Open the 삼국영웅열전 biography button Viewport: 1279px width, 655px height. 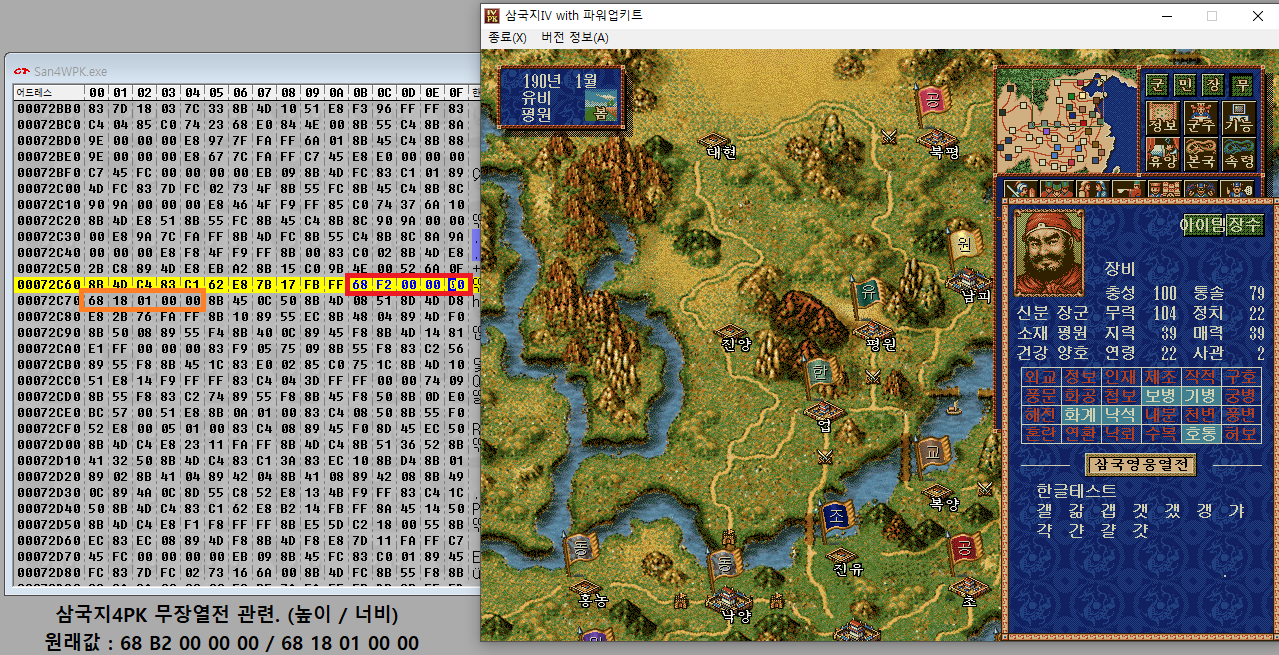(1140, 465)
